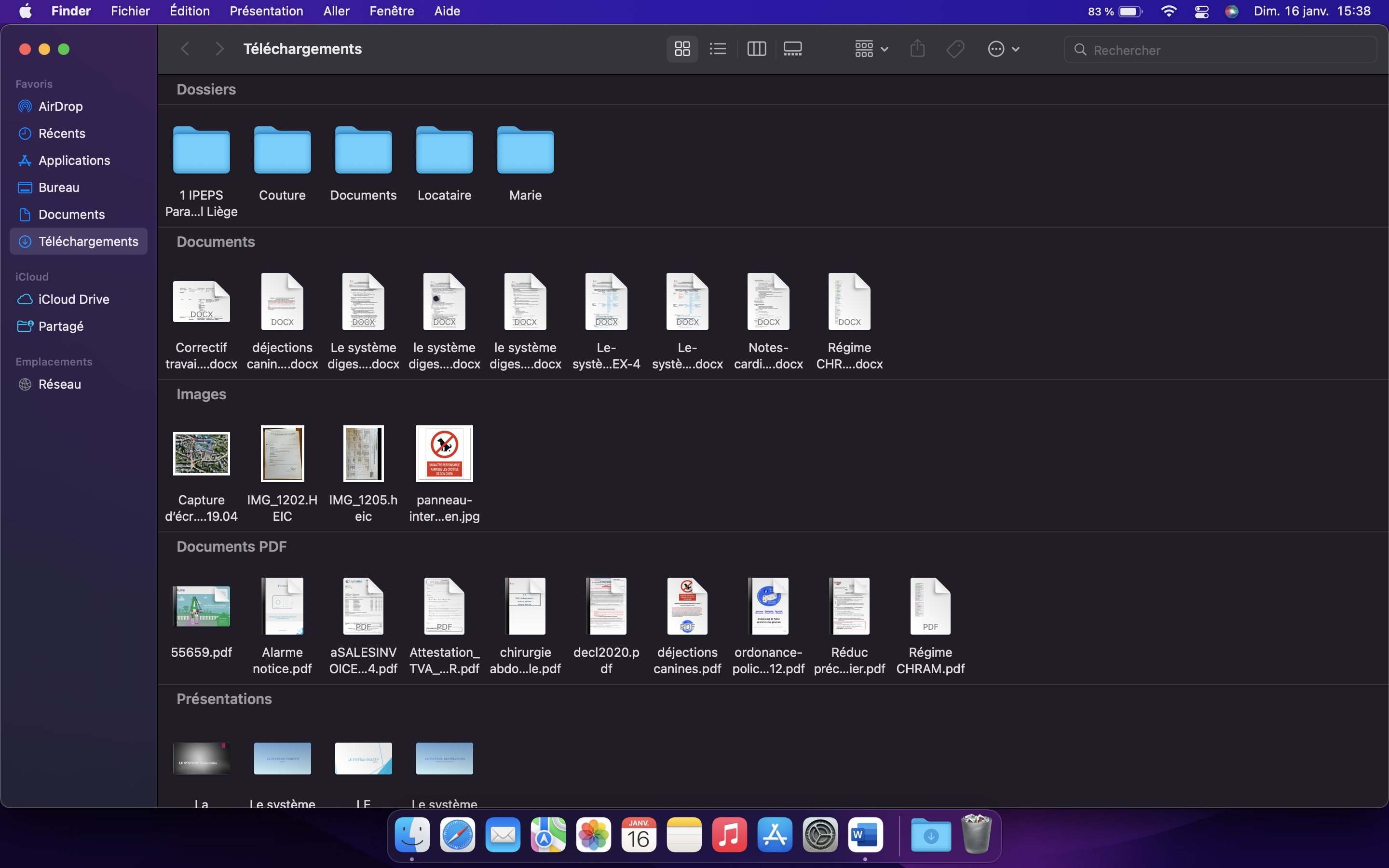Viewport: 1389px width, 868px height.
Task: Switch to list view mode
Action: coord(718,49)
